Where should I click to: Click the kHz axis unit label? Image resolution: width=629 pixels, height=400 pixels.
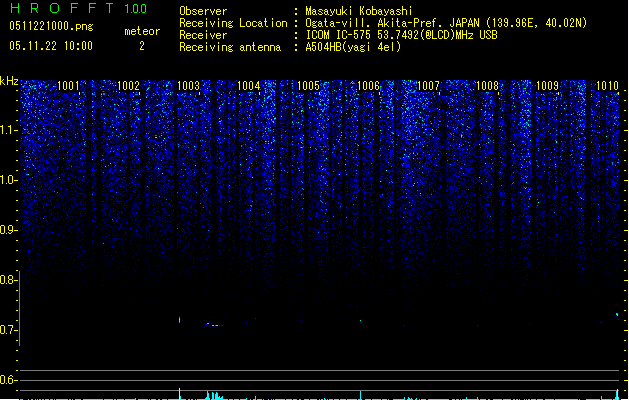9,81
